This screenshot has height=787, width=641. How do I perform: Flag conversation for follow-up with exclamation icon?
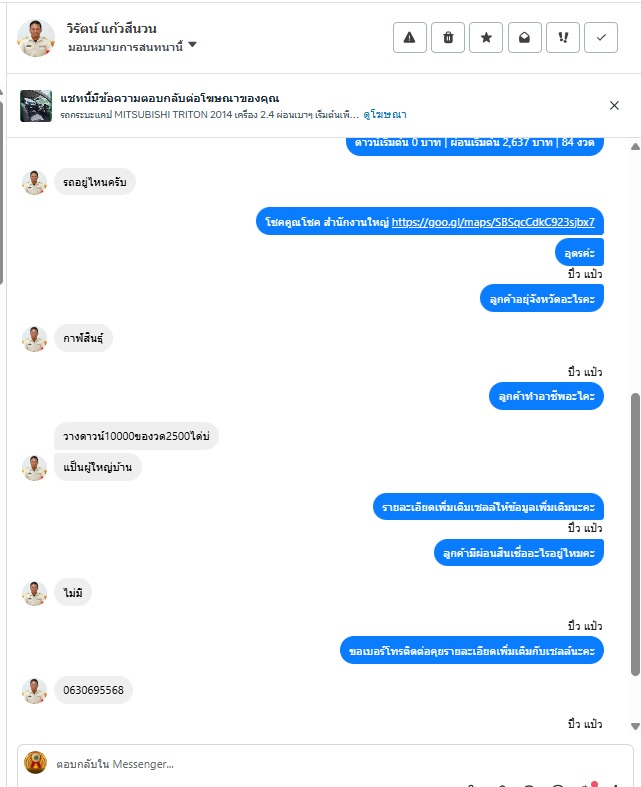[x=563, y=37]
